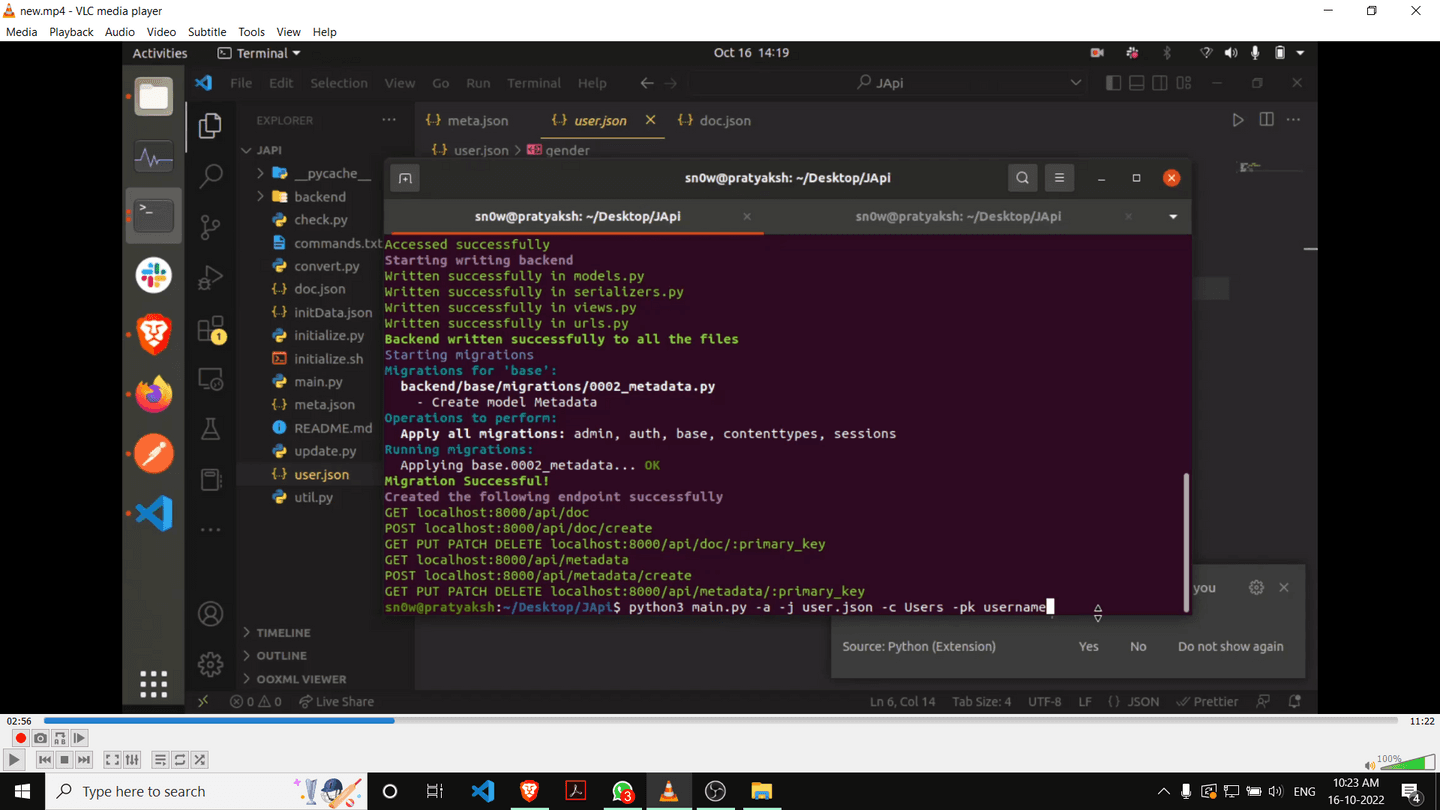Image resolution: width=1440 pixels, height=810 pixels.
Task: Click Firefox icon in Ubuntu dock
Action: 154,394
